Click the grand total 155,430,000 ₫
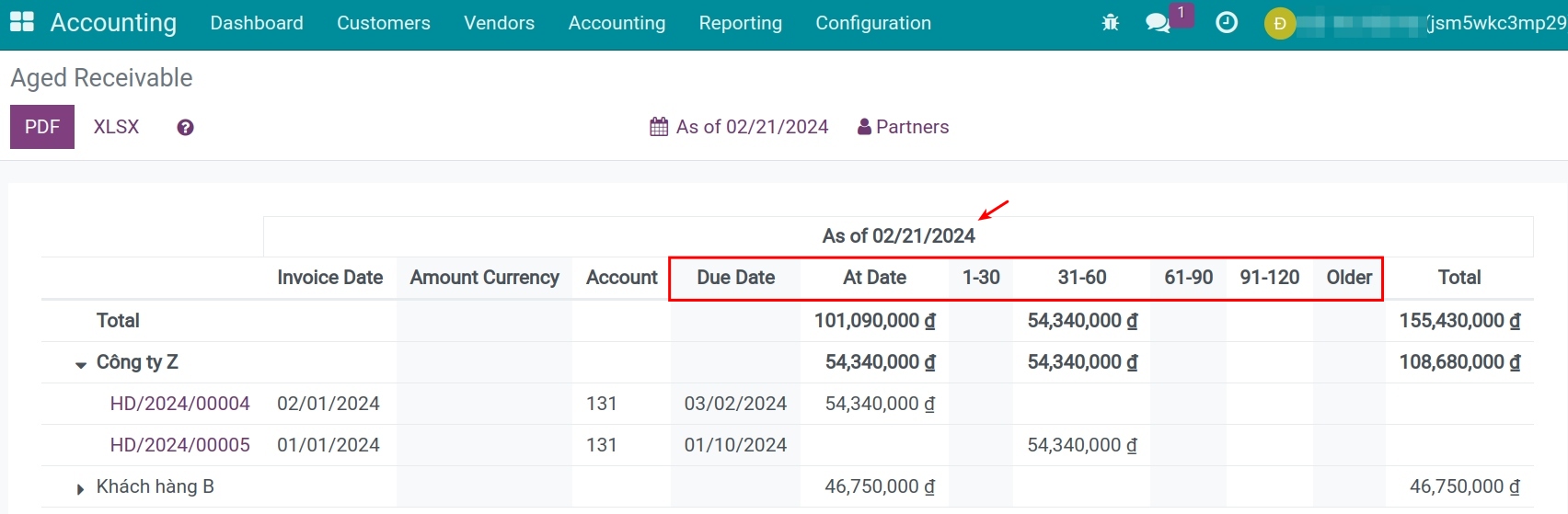This screenshot has width=1568, height=514. (1460, 321)
